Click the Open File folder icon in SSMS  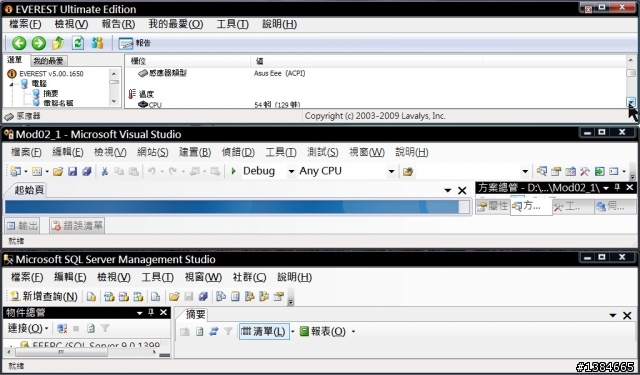[x=174, y=297]
